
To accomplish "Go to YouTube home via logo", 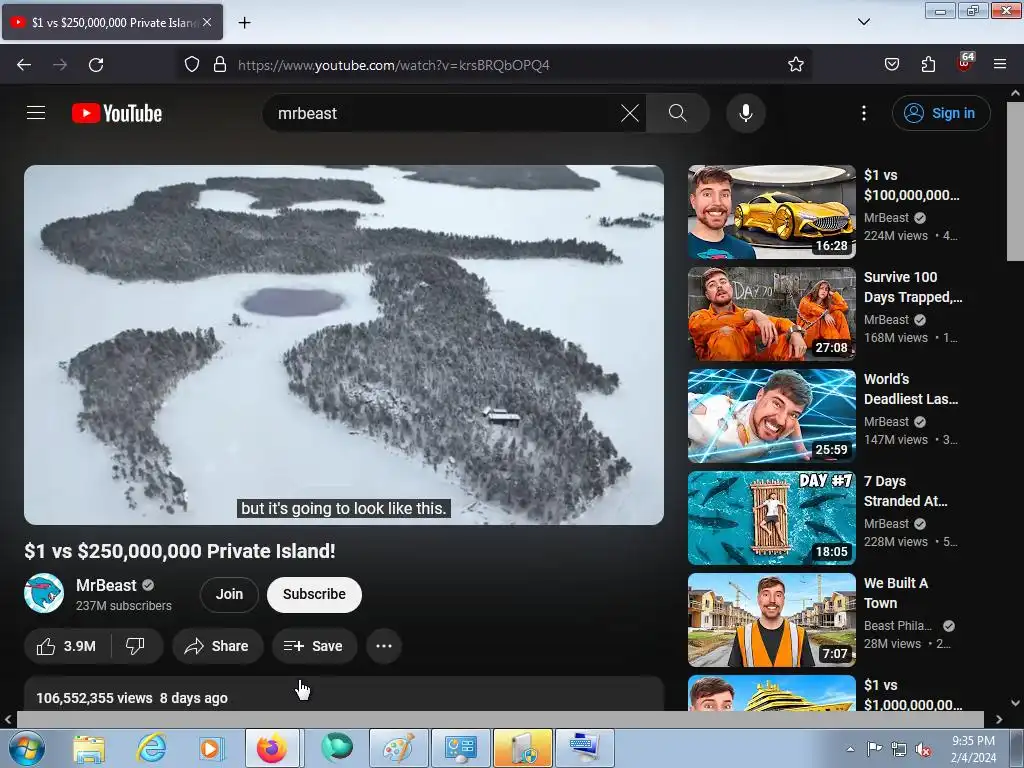I will (117, 113).
